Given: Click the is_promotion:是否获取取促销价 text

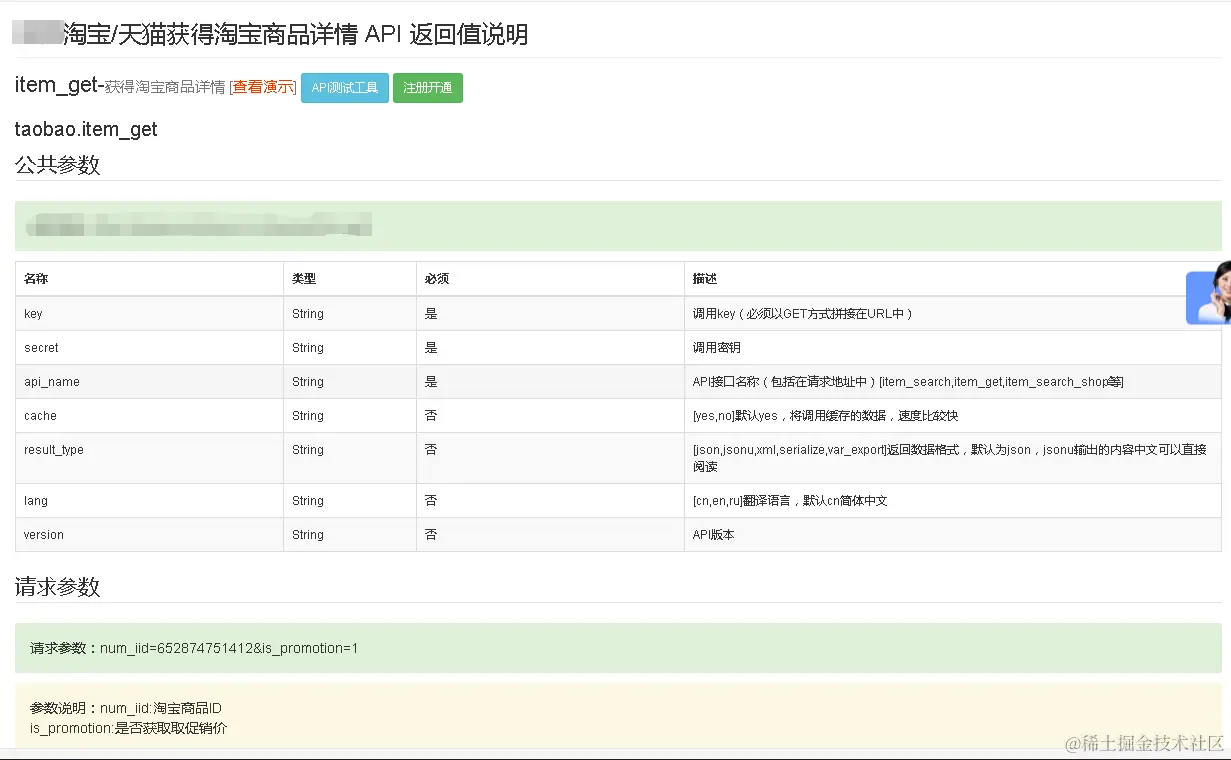Looking at the screenshot, I should (128, 728).
